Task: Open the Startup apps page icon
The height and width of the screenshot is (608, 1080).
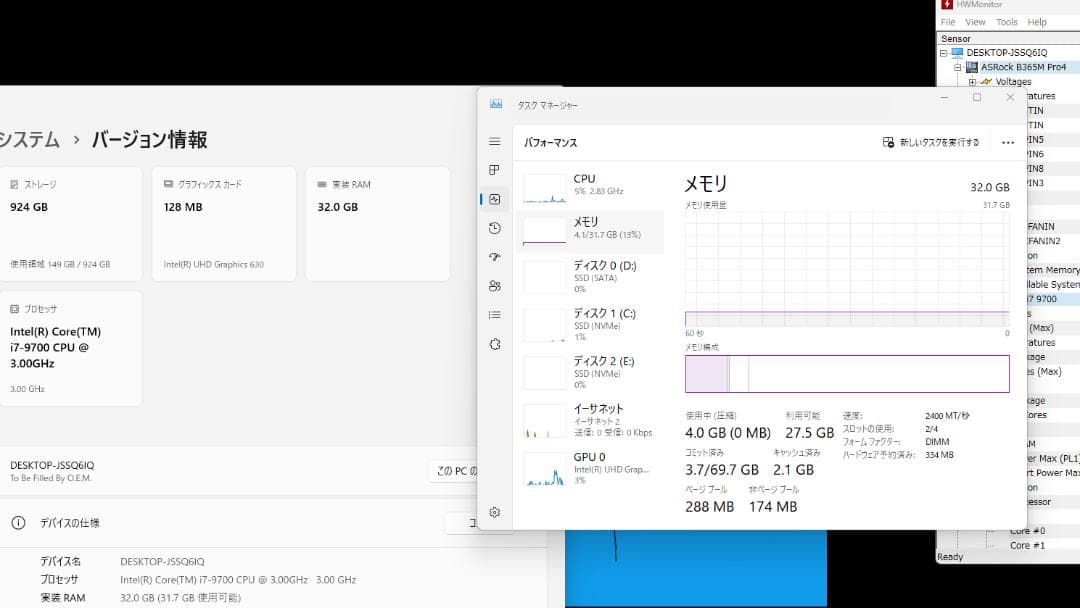Action: (494, 257)
